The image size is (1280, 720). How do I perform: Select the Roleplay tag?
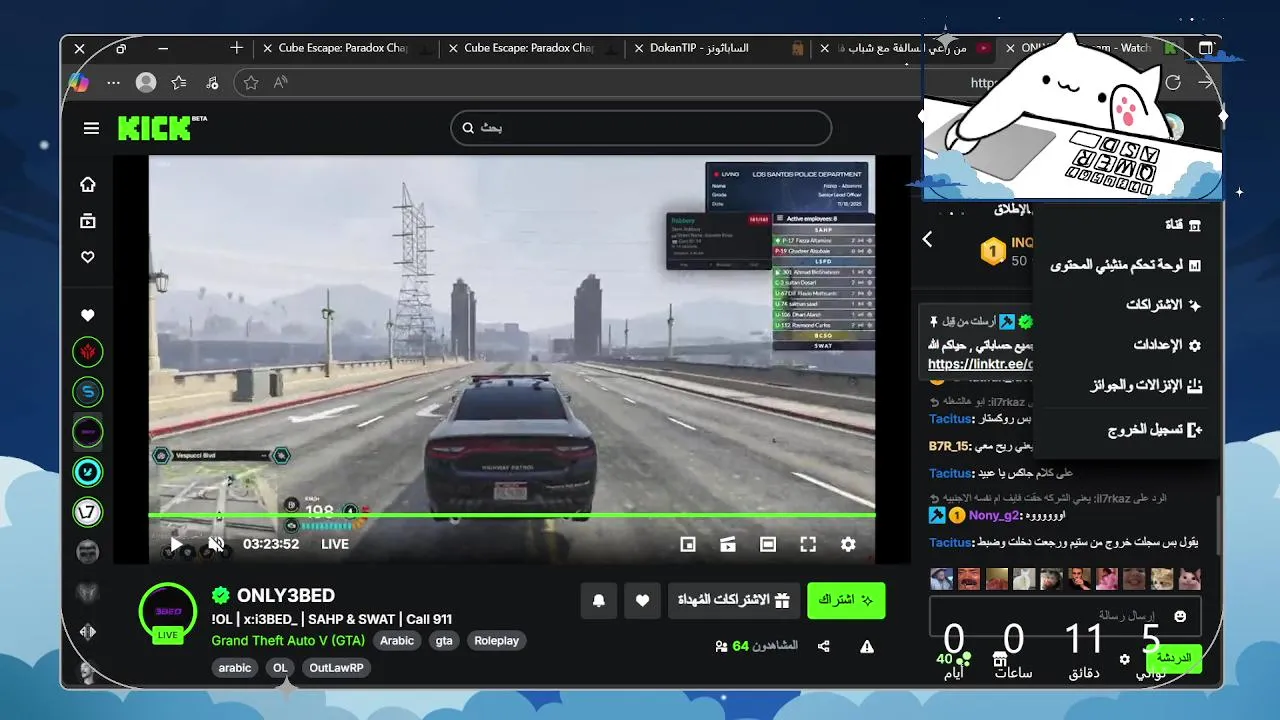tap(497, 641)
